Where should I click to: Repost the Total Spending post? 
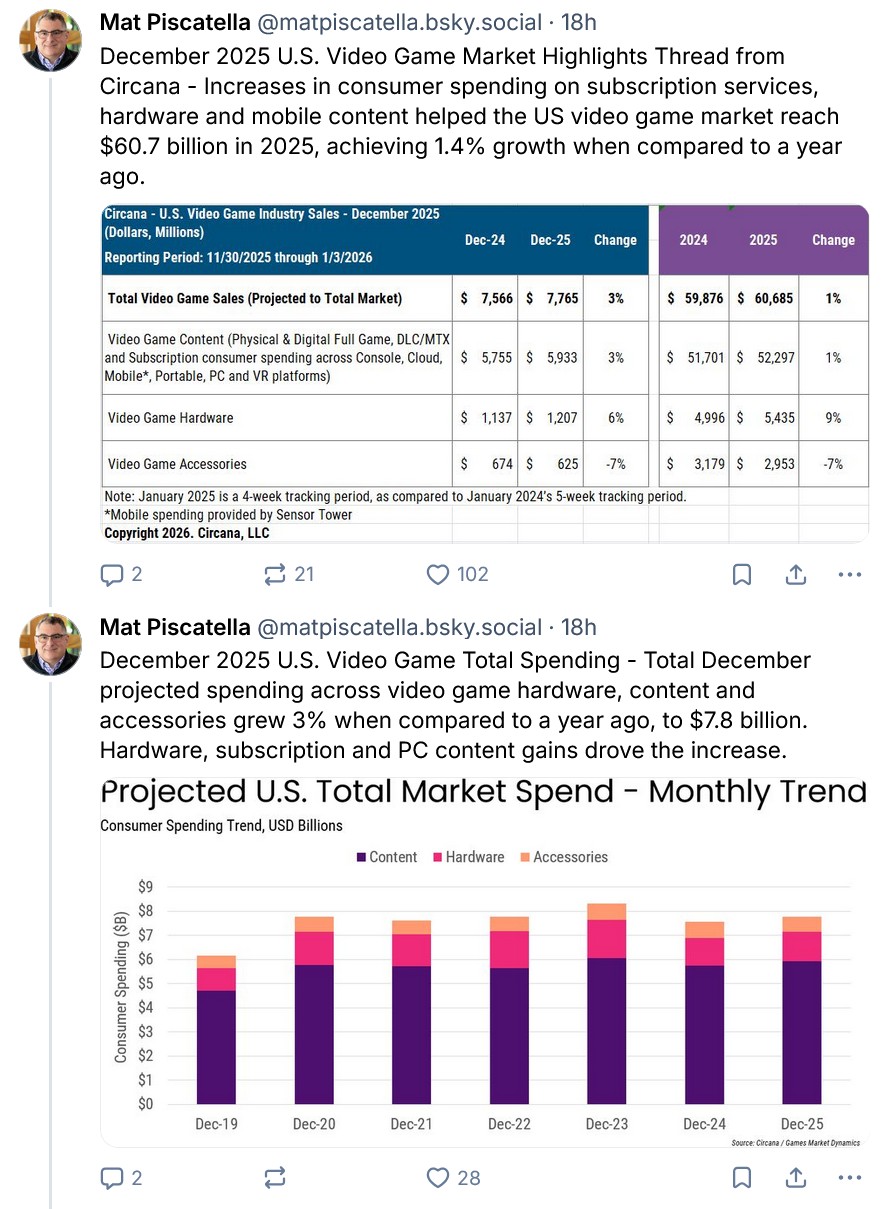tap(274, 1178)
